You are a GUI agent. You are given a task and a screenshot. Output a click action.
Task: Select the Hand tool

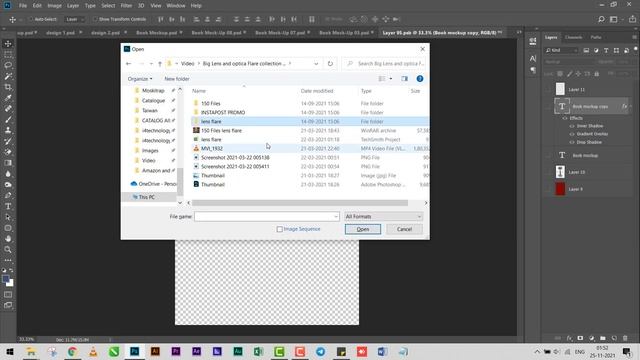pyautogui.click(x=8, y=239)
